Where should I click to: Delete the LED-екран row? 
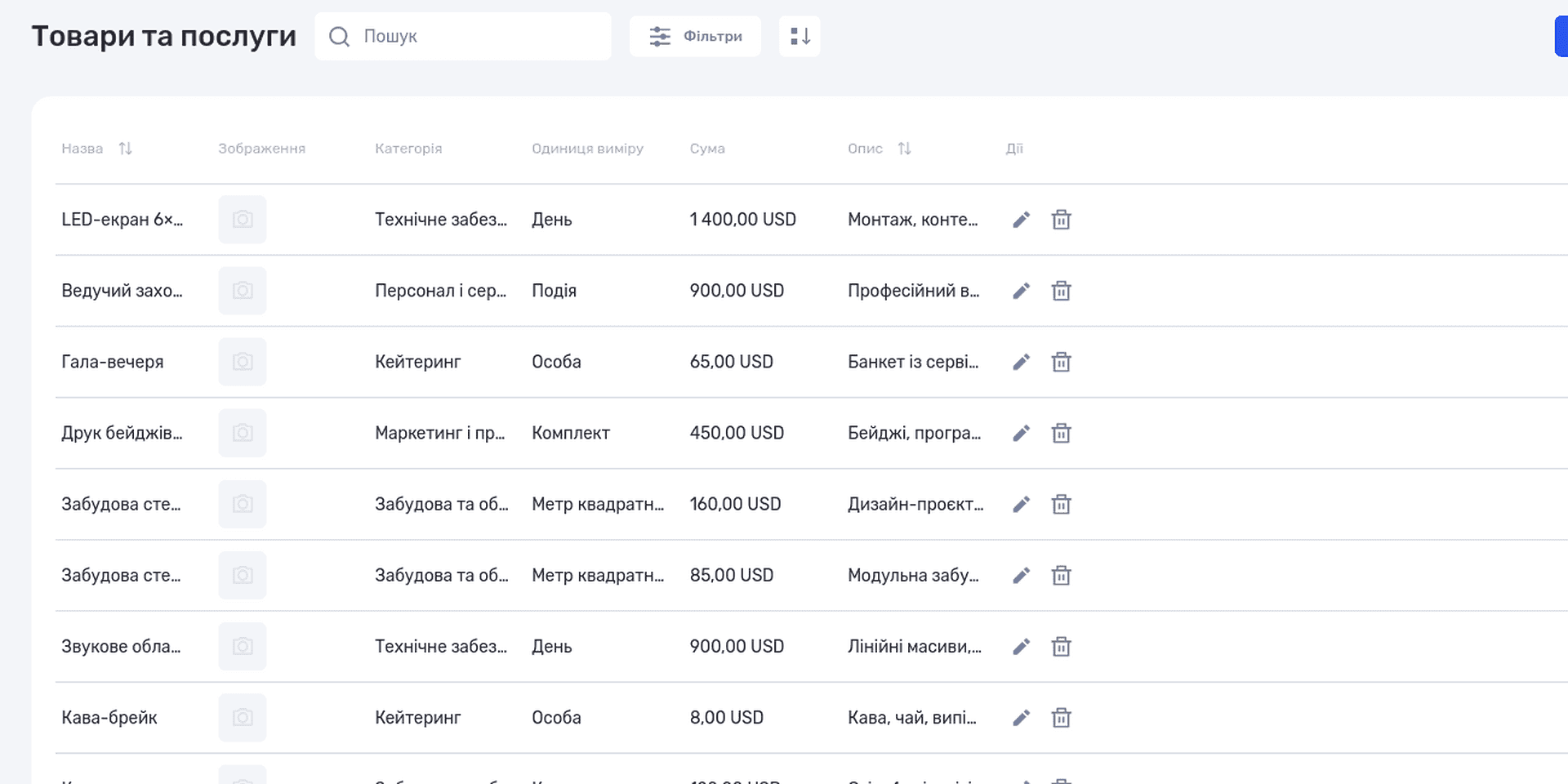[x=1061, y=220]
